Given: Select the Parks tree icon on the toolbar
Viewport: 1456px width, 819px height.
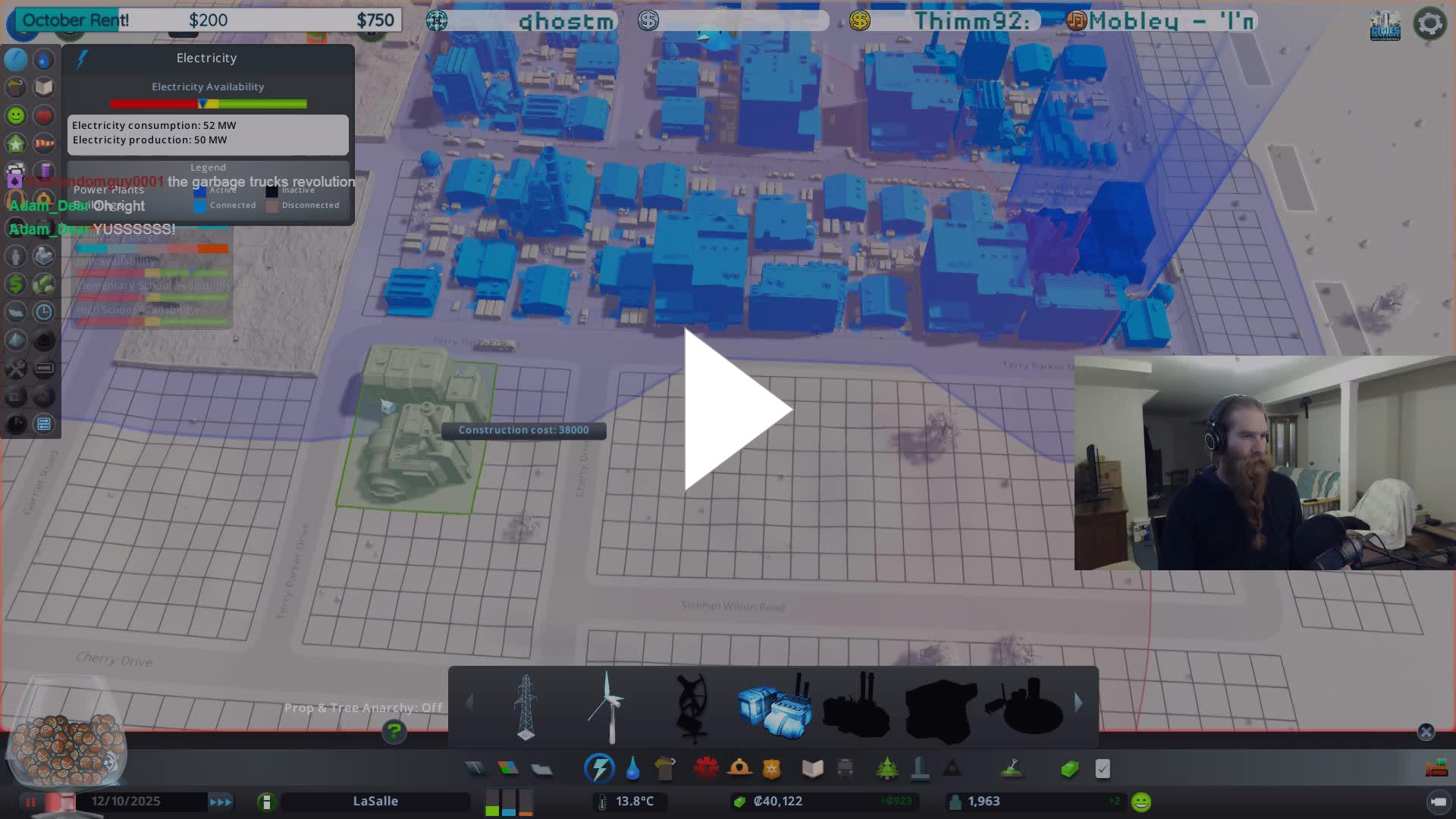Looking at the screenshot, I should pyautogui.click(x=887, y=767).
